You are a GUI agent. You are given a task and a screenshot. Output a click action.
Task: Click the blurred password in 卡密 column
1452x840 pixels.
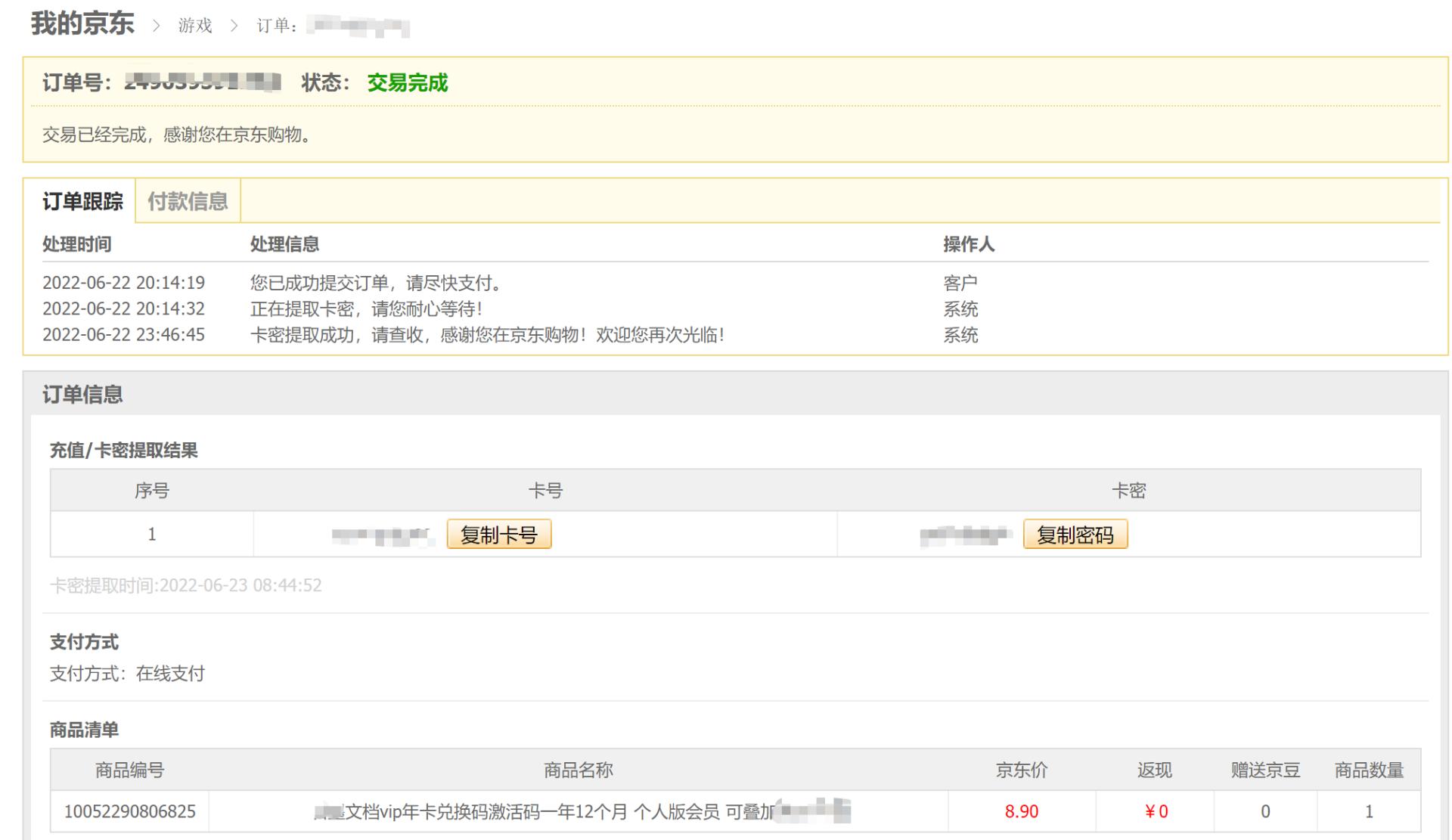[965, 535]
